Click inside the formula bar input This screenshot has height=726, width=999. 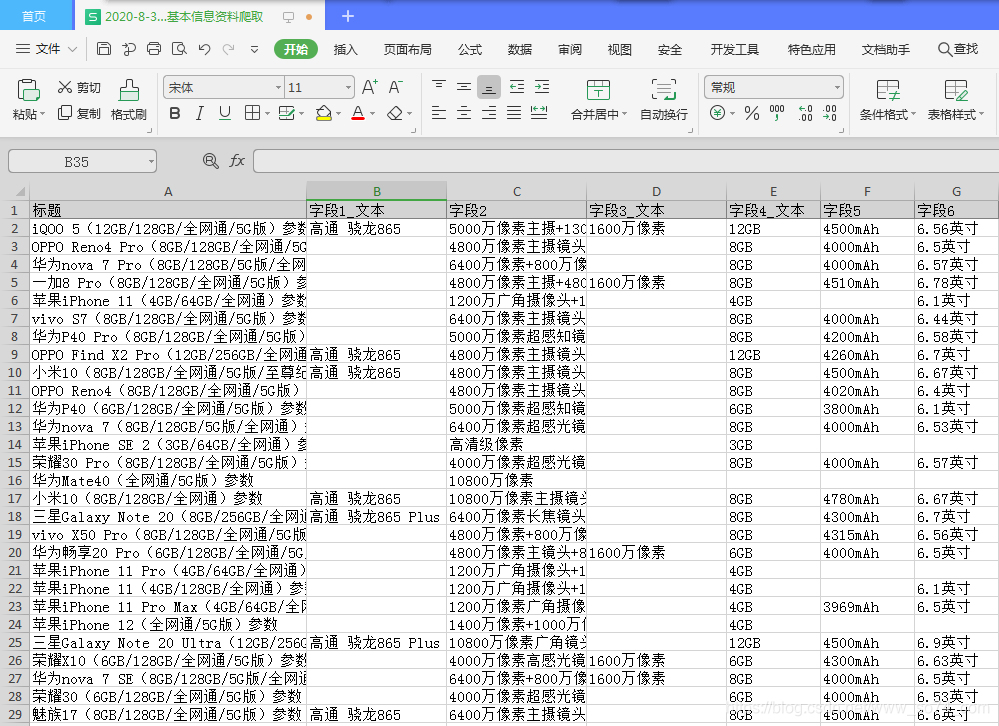(626, 161)
